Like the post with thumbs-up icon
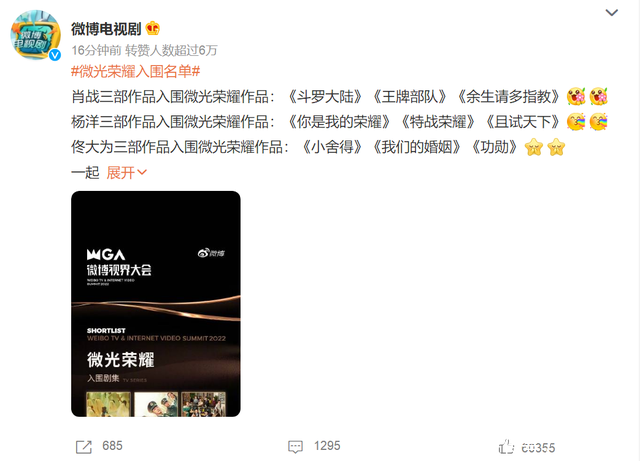640x461 pixels. (x=507, y=447)
